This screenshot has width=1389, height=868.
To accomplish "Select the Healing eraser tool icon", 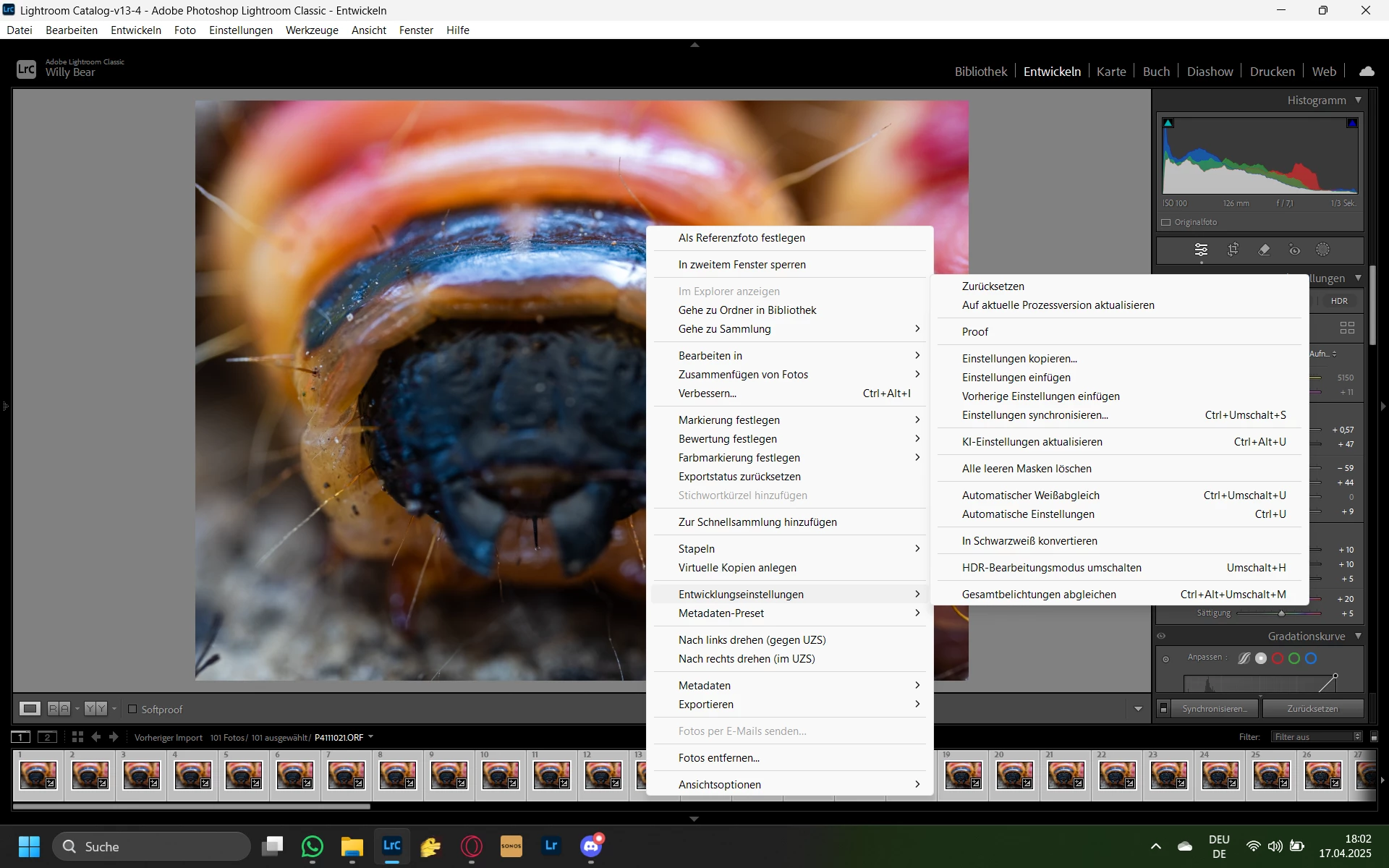I will click(1264, 250).
